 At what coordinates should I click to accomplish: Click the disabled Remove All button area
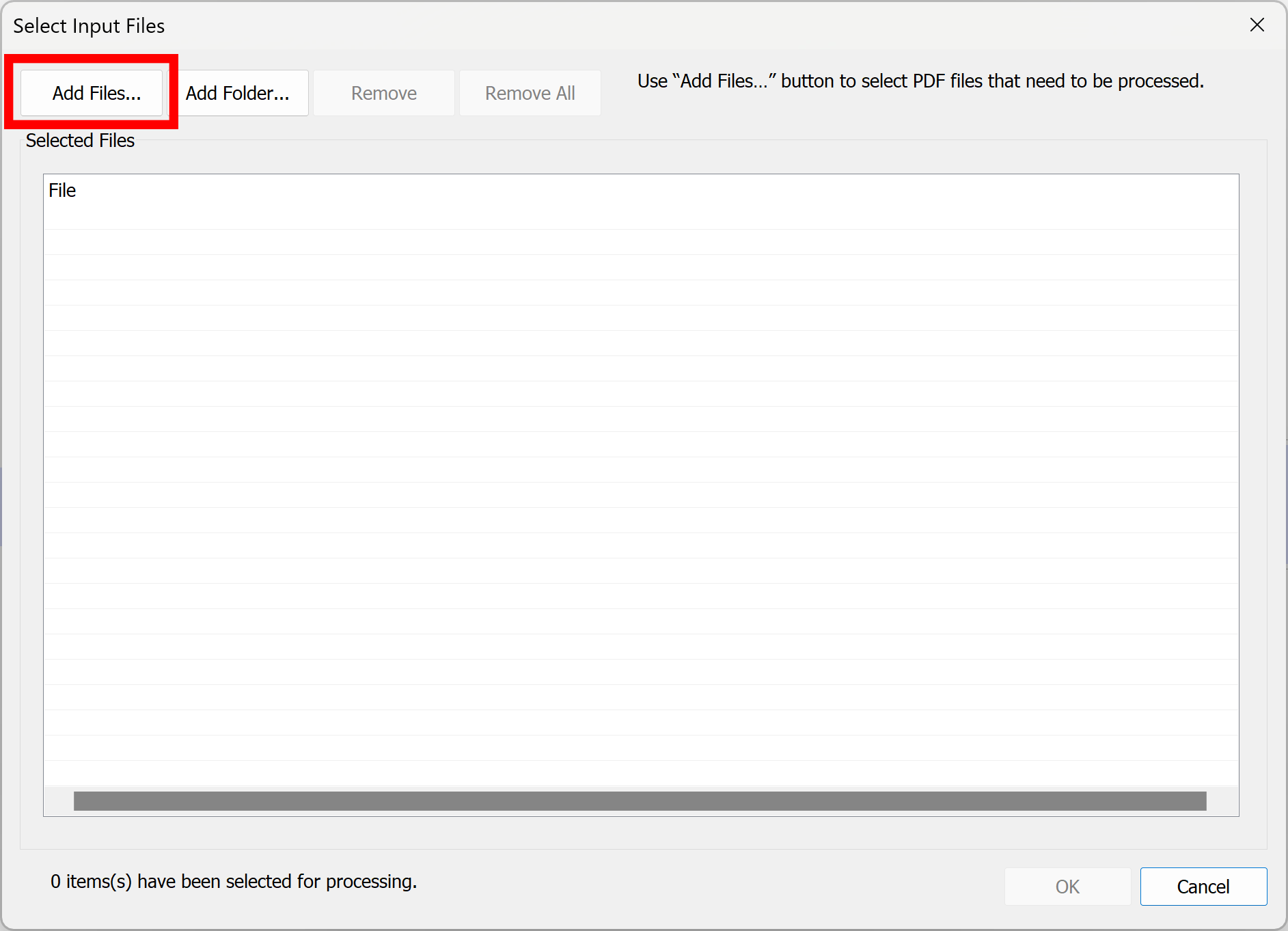530,92
